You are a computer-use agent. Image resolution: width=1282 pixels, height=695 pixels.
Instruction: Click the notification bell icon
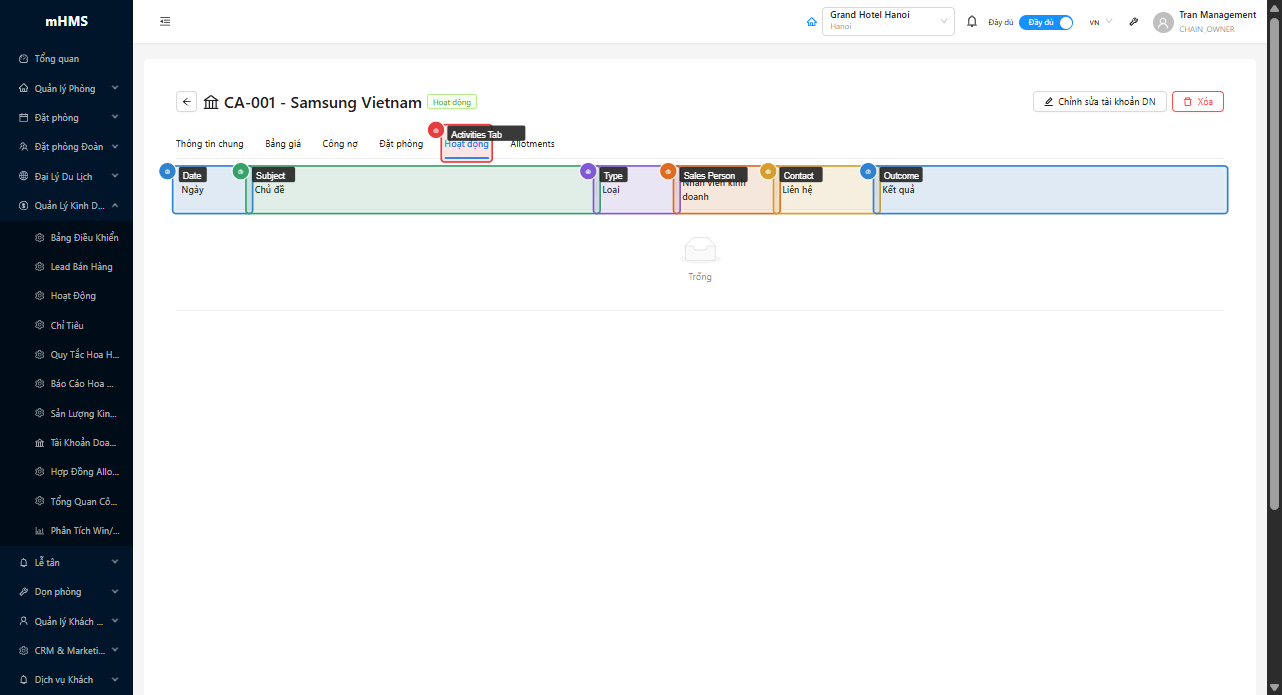972,21
